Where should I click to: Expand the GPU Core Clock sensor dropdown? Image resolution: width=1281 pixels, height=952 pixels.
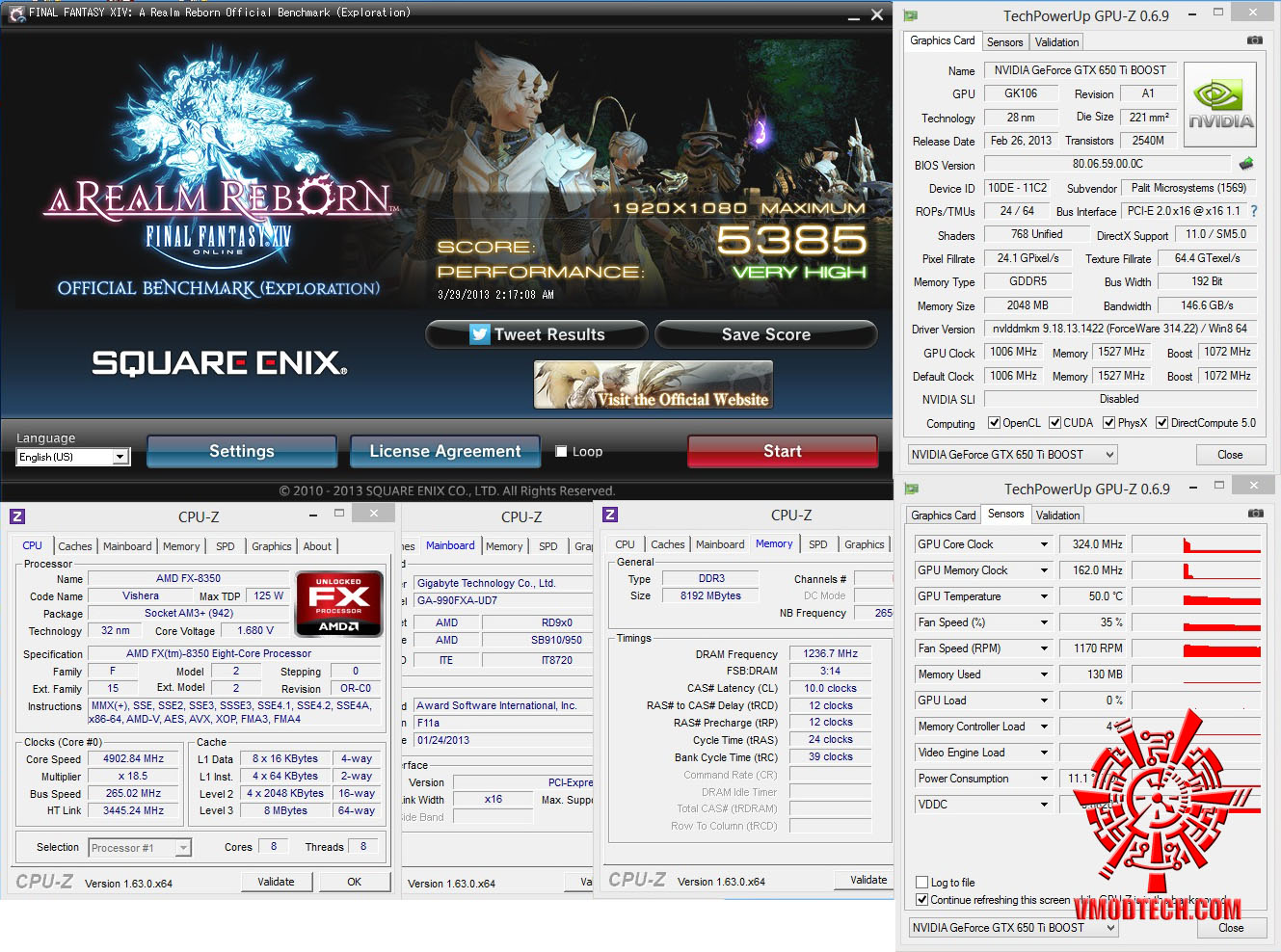click(x=1044, y=544)
